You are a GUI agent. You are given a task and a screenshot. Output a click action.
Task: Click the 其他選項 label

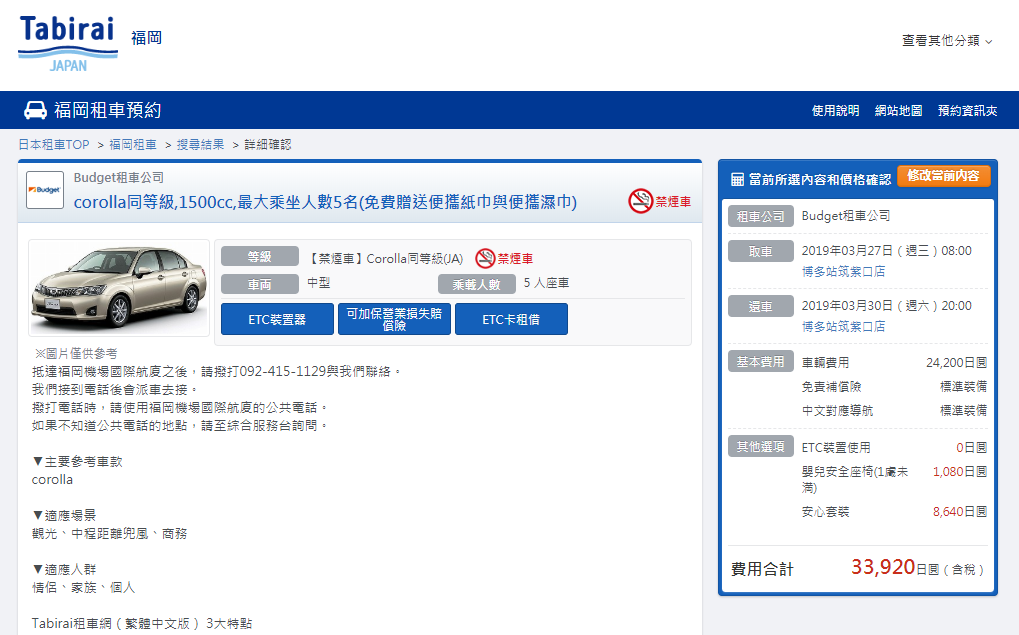760,446
